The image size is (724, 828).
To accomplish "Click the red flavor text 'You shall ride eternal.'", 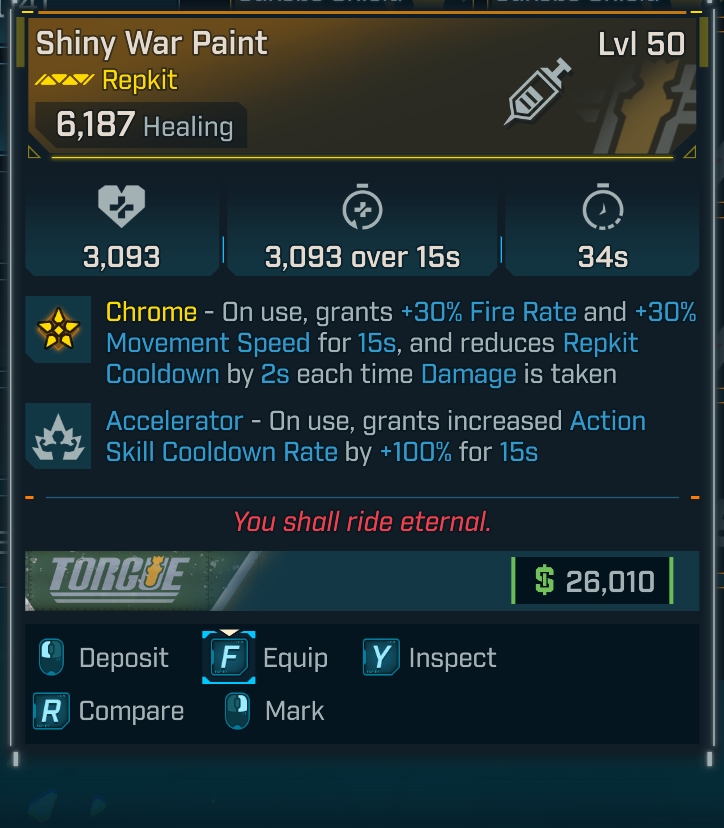I will coord(362,521).
